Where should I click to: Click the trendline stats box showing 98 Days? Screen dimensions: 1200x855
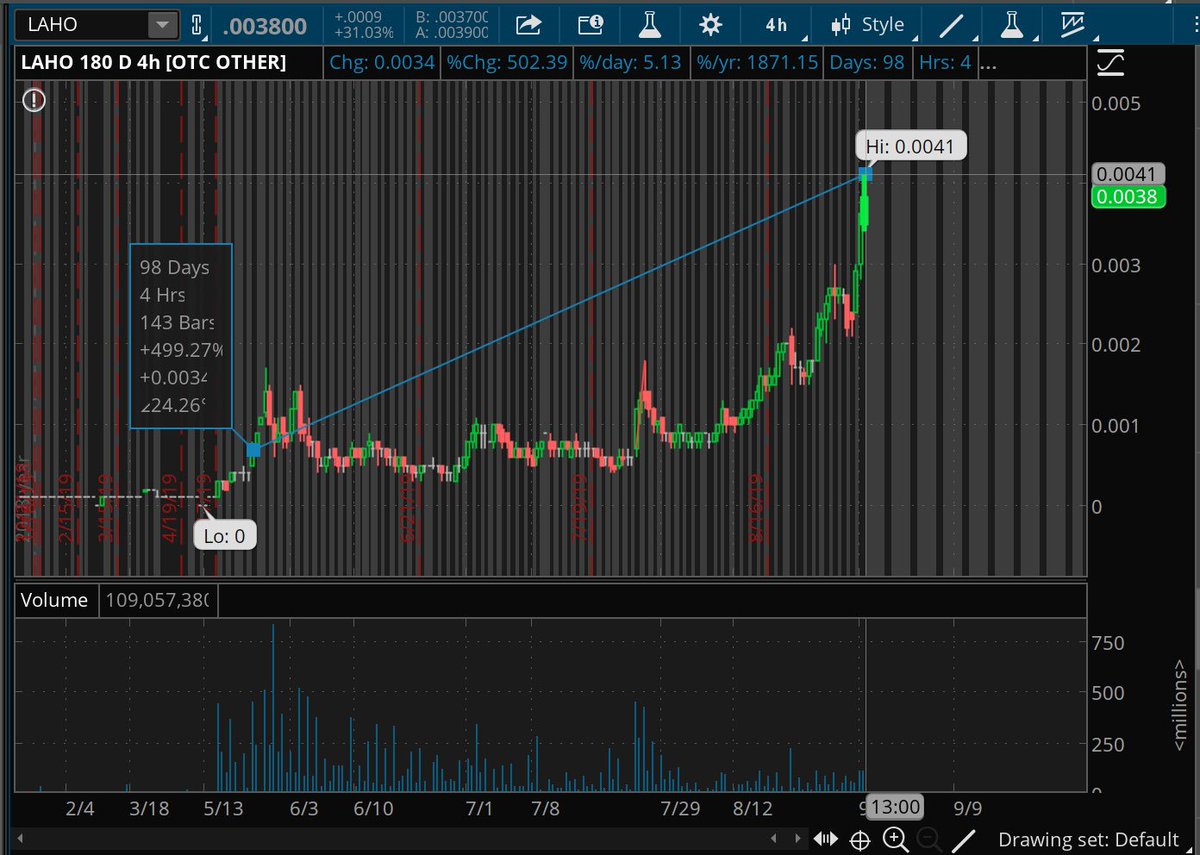click(x=181, y=336)
